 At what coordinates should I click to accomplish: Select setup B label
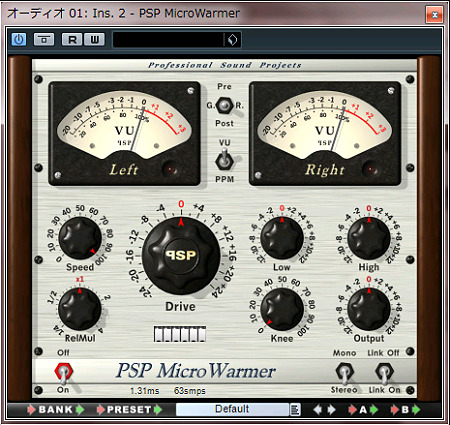(x=405, y=409)
